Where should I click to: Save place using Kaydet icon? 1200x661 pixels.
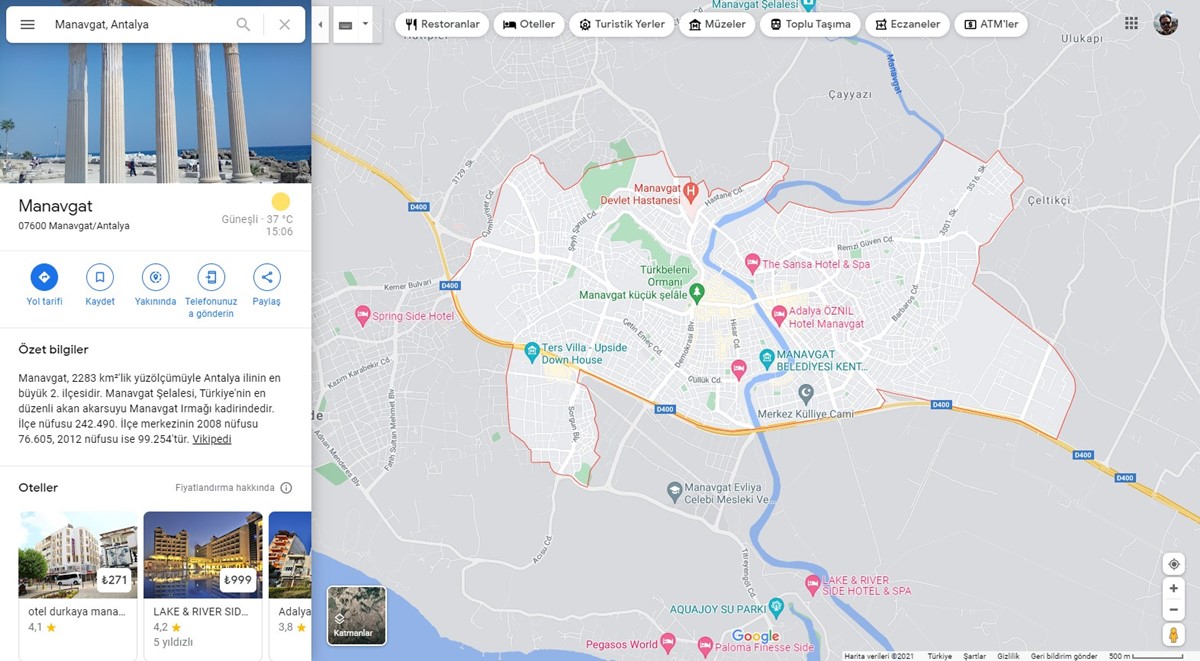pyautogui.click(x=100, y=277)
